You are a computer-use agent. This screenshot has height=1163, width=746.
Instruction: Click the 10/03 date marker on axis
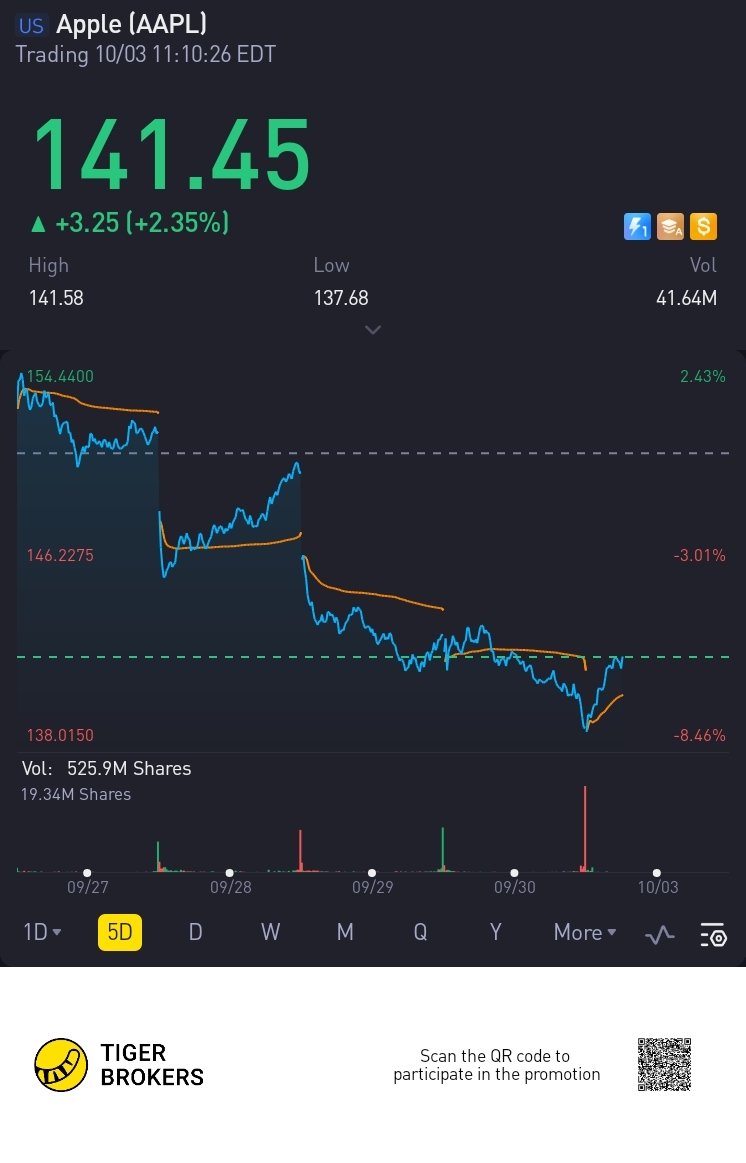point(657,886)
